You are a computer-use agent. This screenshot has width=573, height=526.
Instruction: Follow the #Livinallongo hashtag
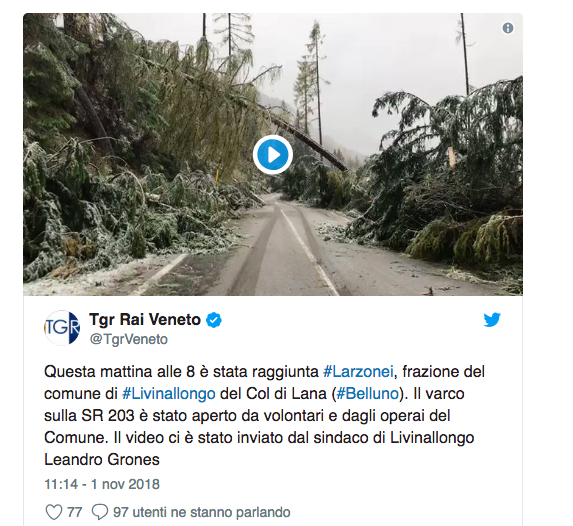[x=168, y=394]
